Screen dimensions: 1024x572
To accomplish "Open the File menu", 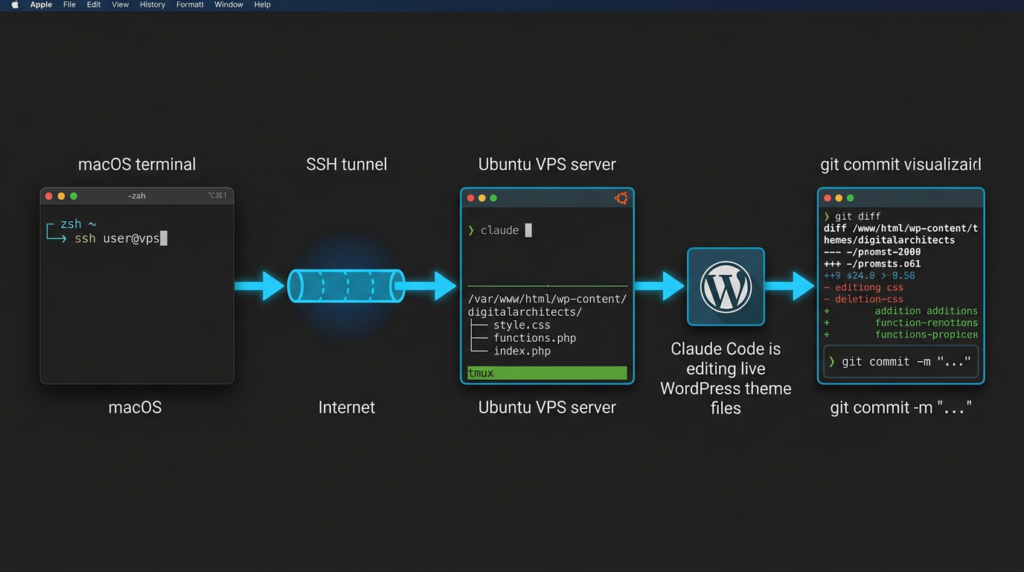I will (x=69, y=5).
